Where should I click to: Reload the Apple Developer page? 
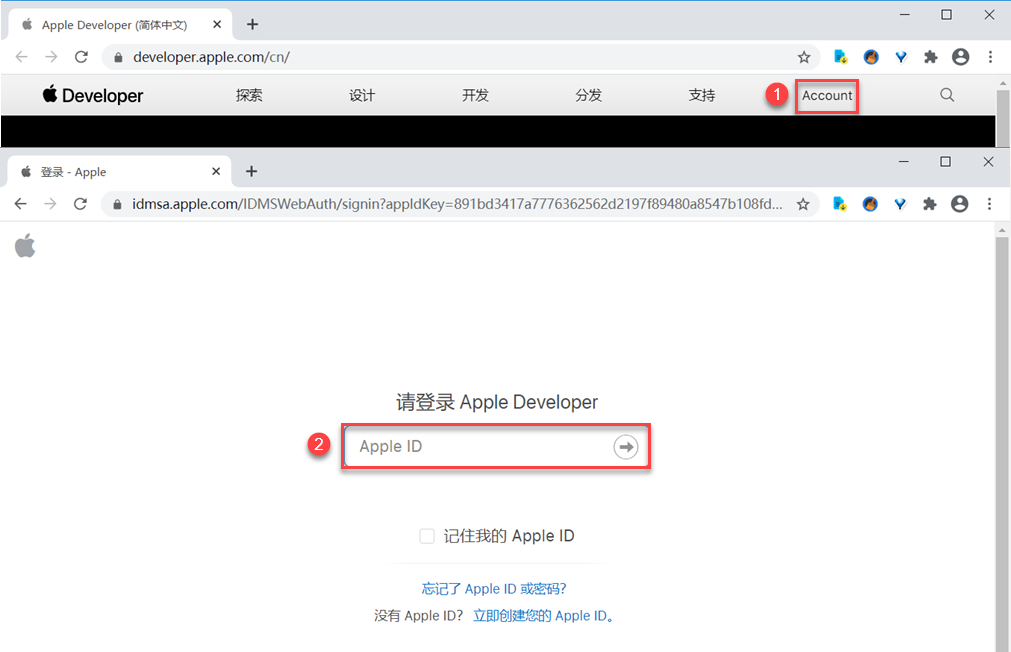[81, 57]
